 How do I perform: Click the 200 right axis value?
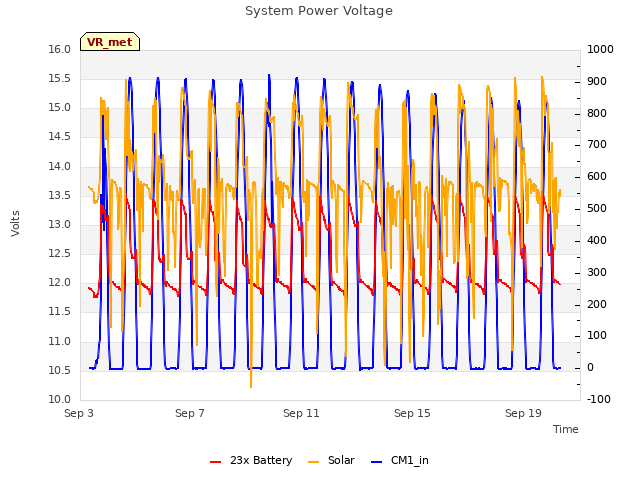tap(597, 304)
